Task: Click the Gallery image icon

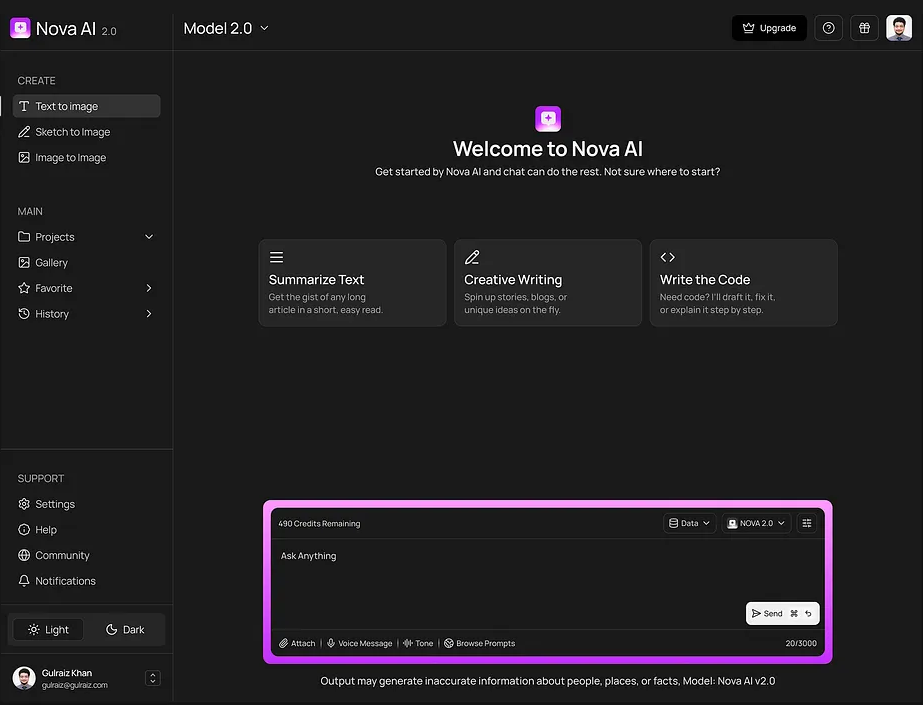Action: pyautogui.click(x=24, y=262)
